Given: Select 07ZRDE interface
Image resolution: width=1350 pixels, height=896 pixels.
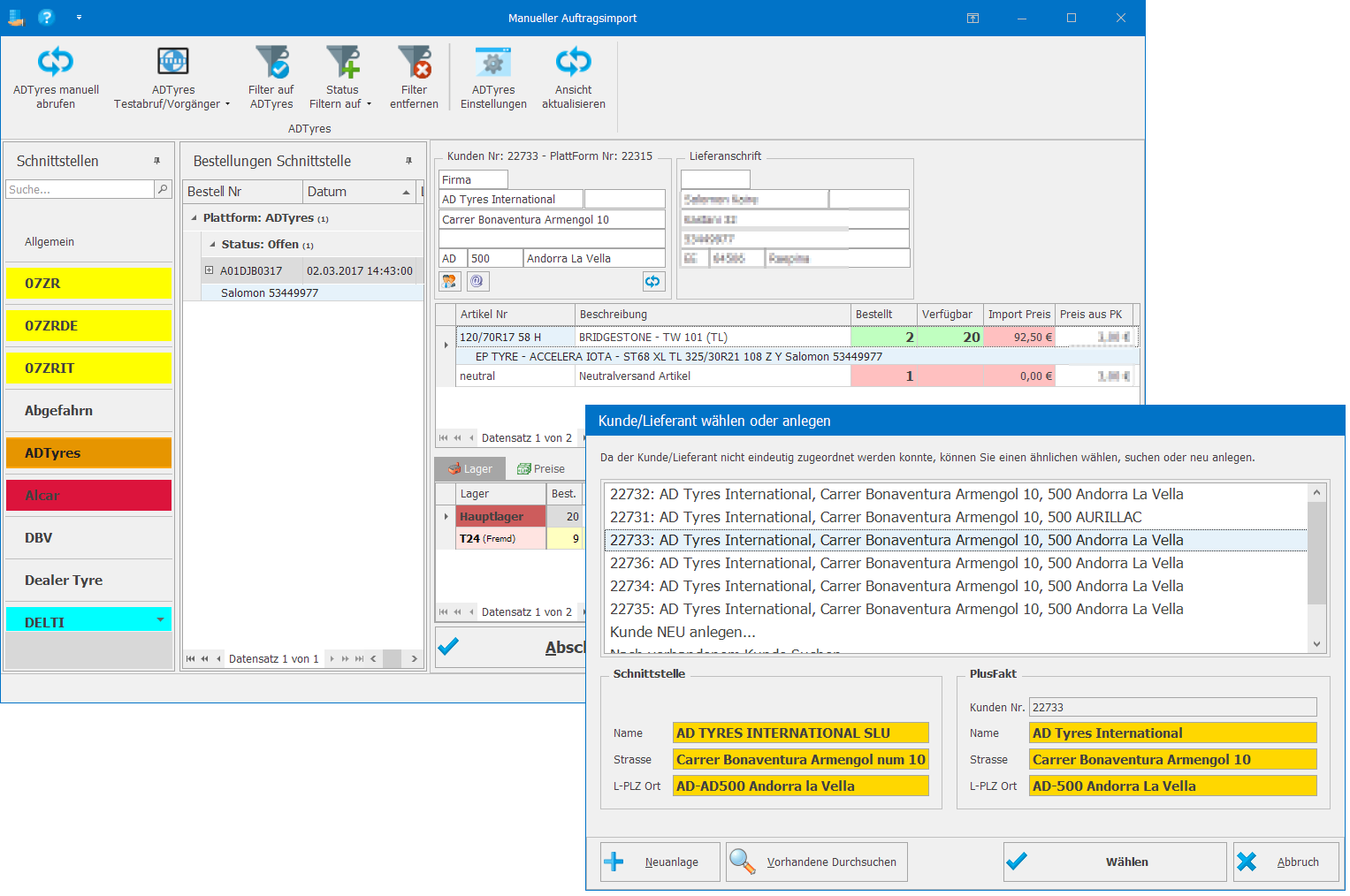Looking at the screenshot, I should click(88, 326).
